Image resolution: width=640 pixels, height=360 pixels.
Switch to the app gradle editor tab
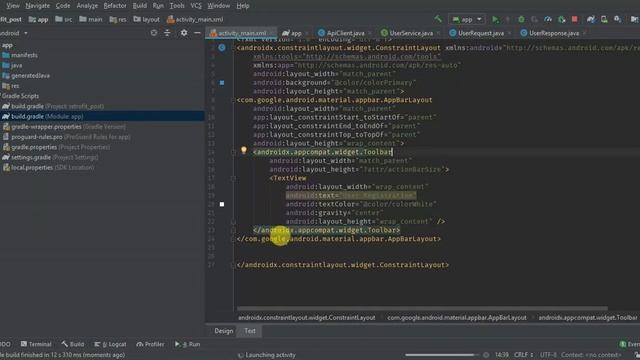tap(296, 33)
